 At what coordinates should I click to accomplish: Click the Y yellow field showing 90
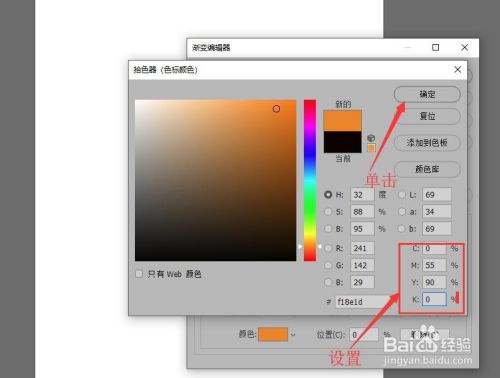click(x=434, y=282)
